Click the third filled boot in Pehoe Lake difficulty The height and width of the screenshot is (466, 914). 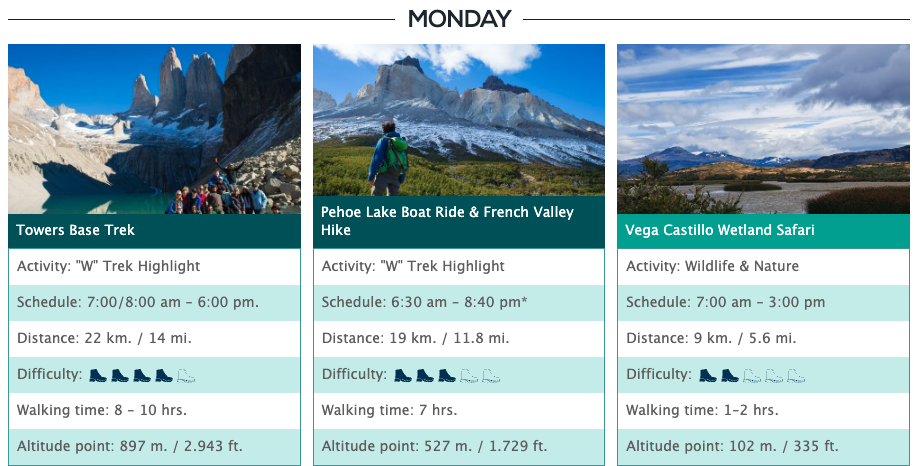447,375
